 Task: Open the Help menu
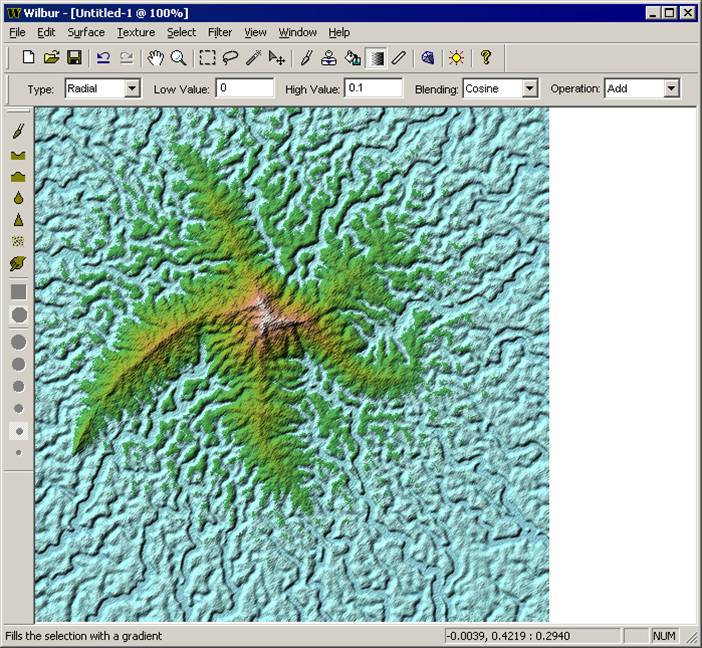339,32
